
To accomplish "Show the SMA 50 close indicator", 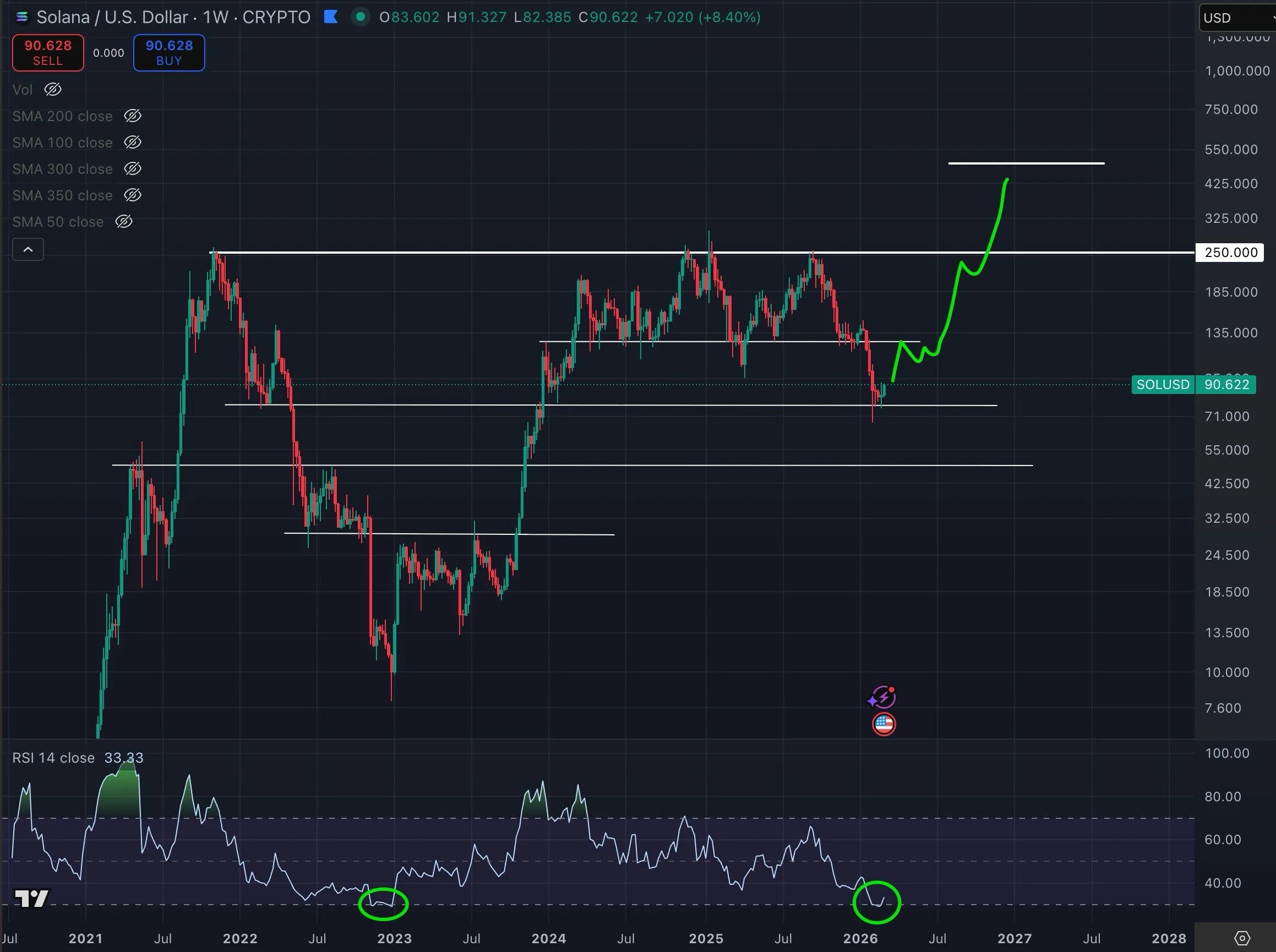I will pos(124,221).
